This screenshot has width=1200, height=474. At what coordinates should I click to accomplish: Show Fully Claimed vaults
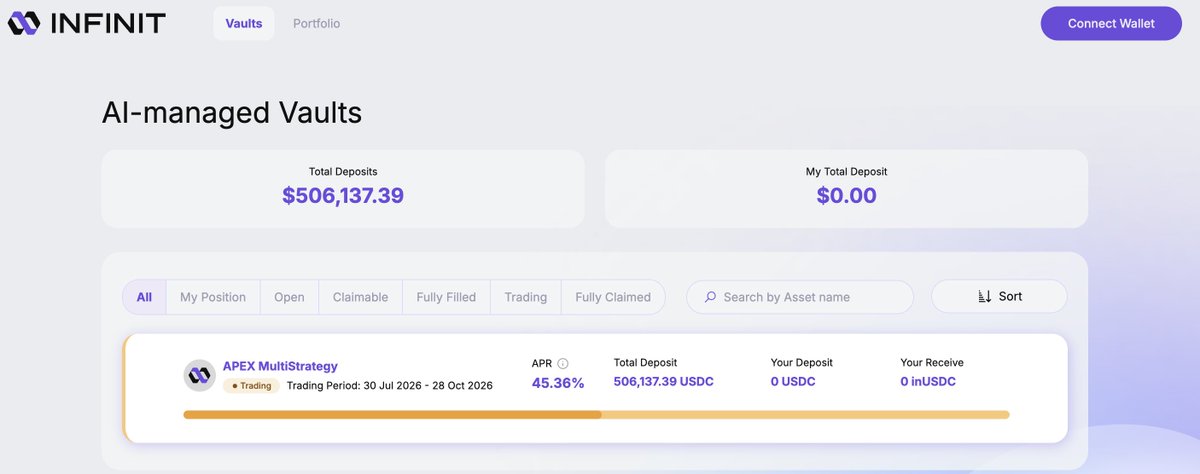click(x=613, y=297)
